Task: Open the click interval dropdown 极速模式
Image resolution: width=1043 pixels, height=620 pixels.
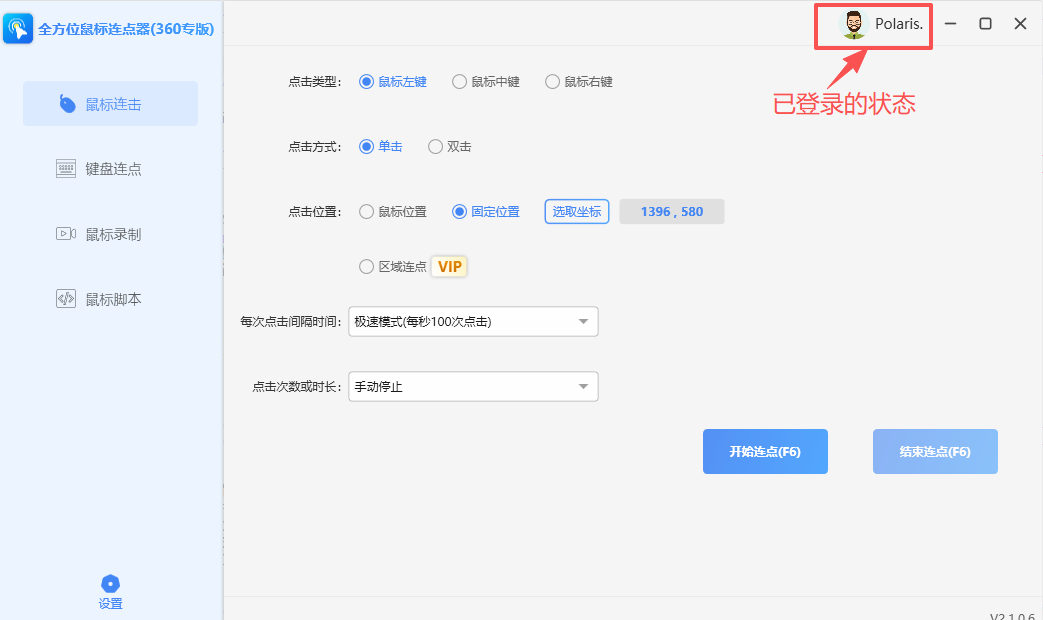Action: [472, 321]
